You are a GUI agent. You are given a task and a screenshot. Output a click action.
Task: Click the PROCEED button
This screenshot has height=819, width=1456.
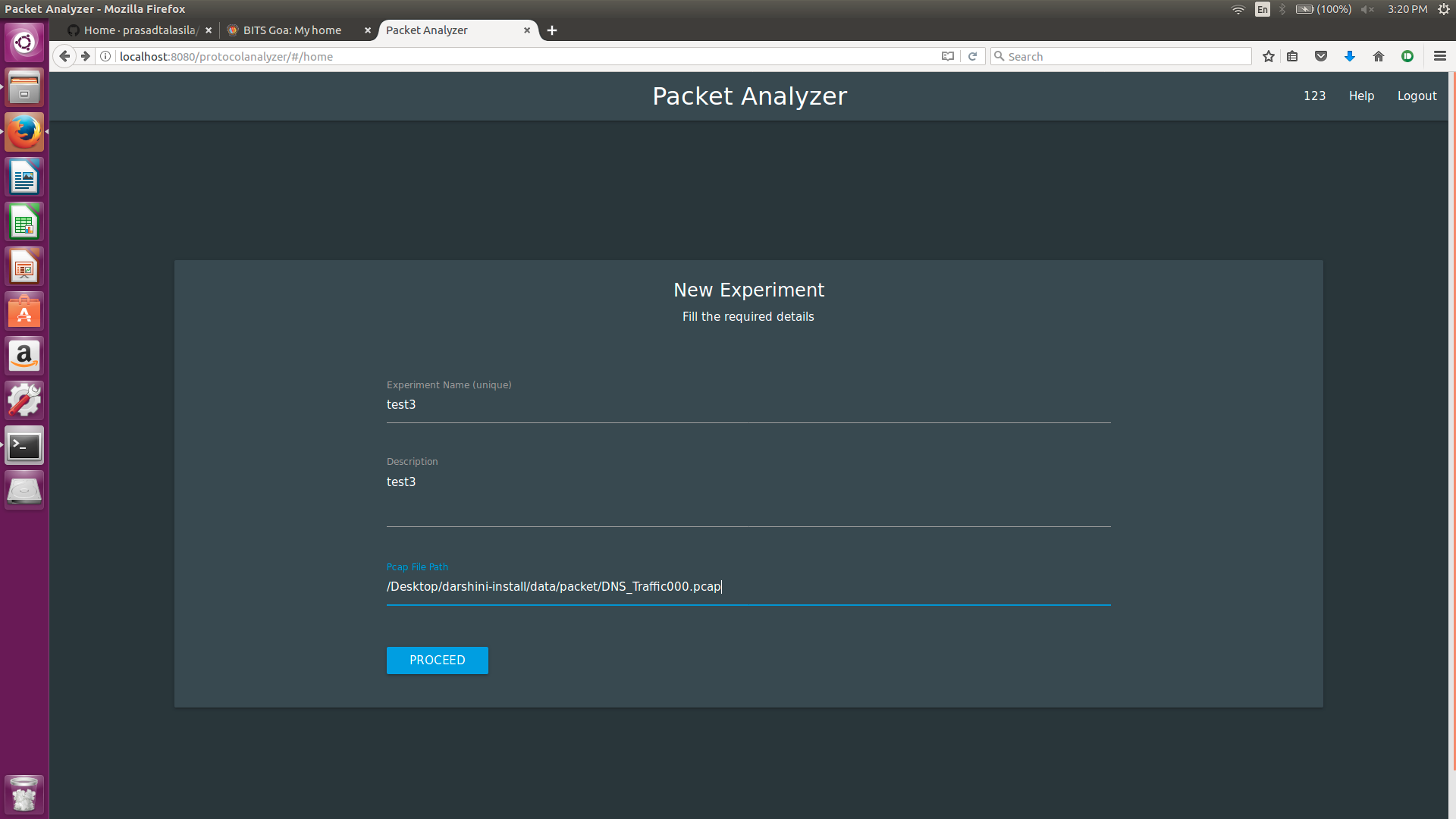pyautogui.click(x=437, y=660)
